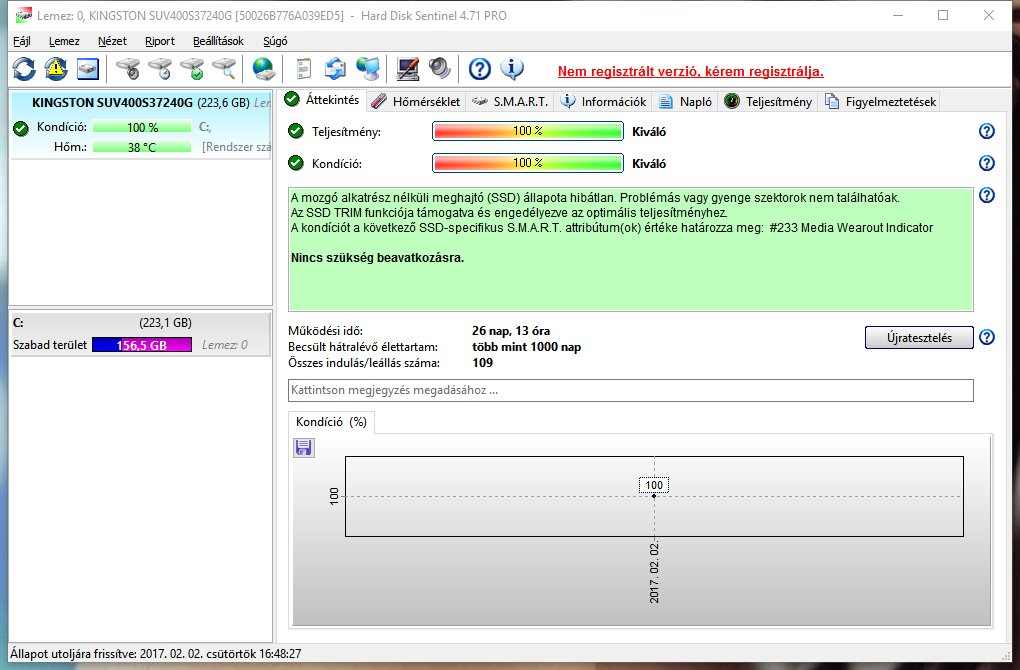Image resolution: width=1020 pixels, height=670 pixels.
Task: Click help icon beside the Kondíció bar
Action: click(987, 163)
